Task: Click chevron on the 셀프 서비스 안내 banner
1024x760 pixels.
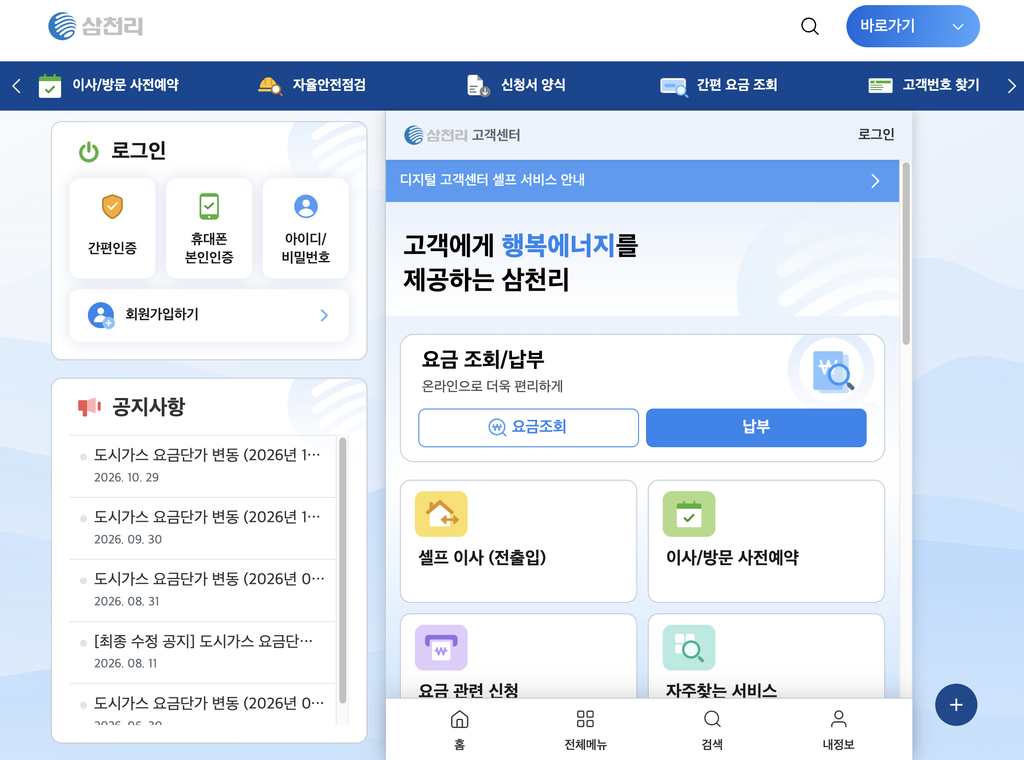Action: pyautogui.click(x=875, y=181)
